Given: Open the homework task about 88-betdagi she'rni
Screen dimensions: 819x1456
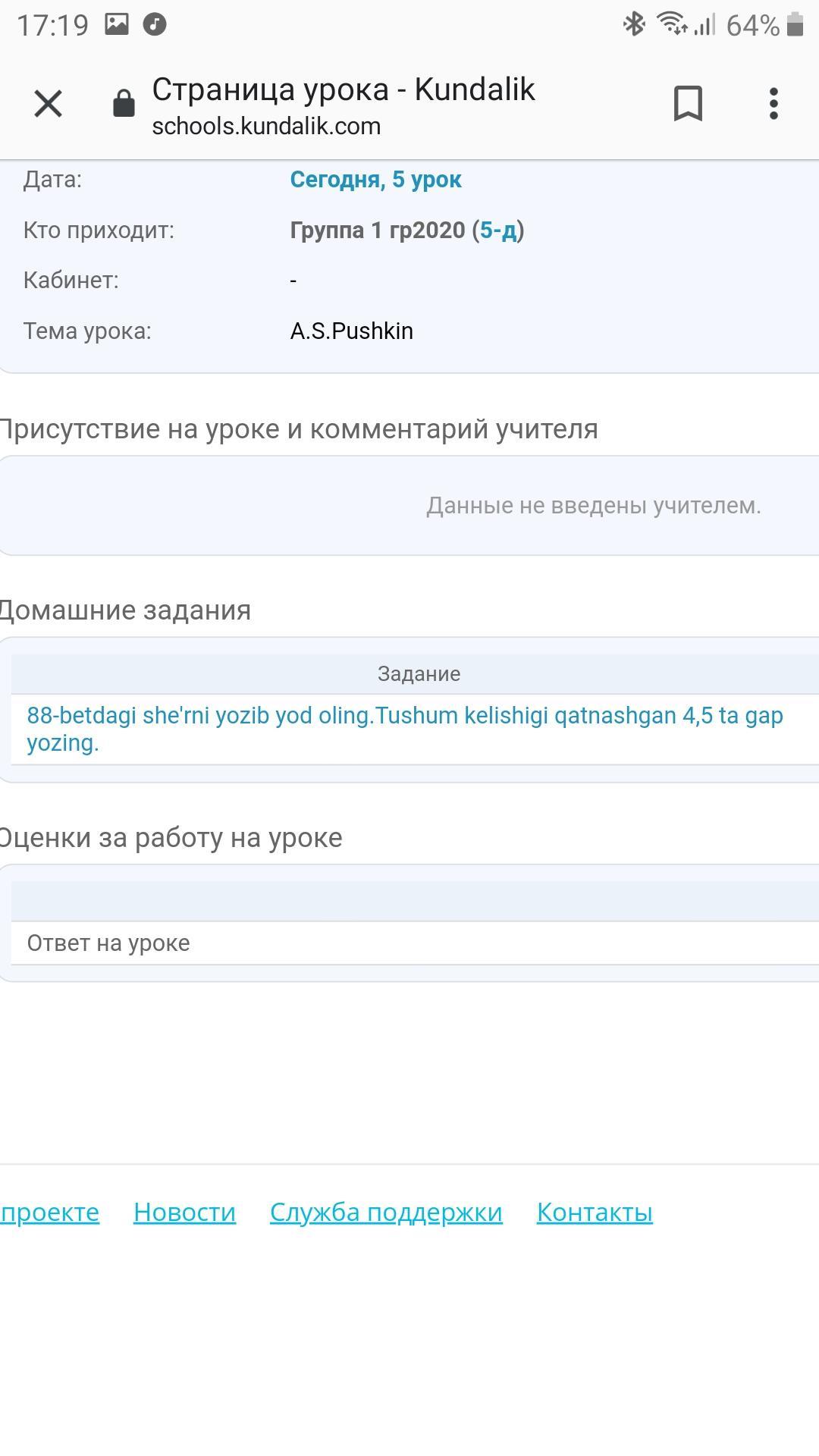Looking at the screenshot, I should pos(404,729).
